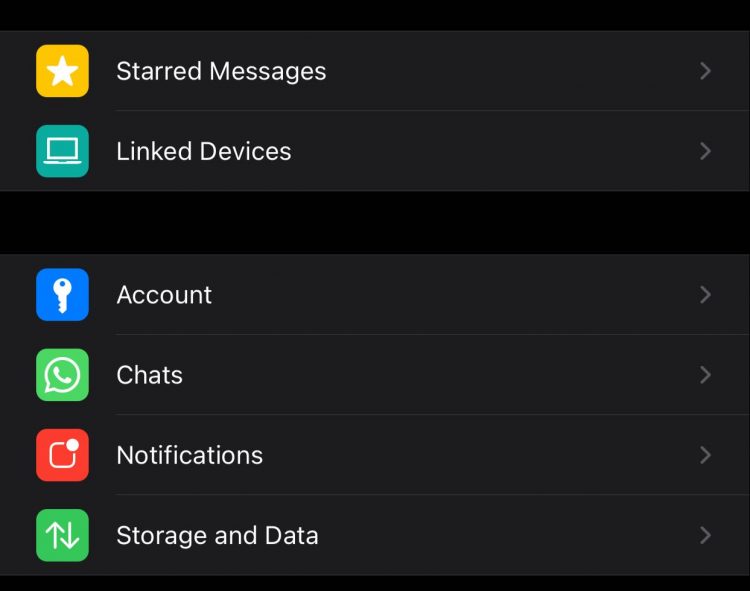Open the Starred Messages label
This screenshot has width=750, height=591.
tap(221, 71)
